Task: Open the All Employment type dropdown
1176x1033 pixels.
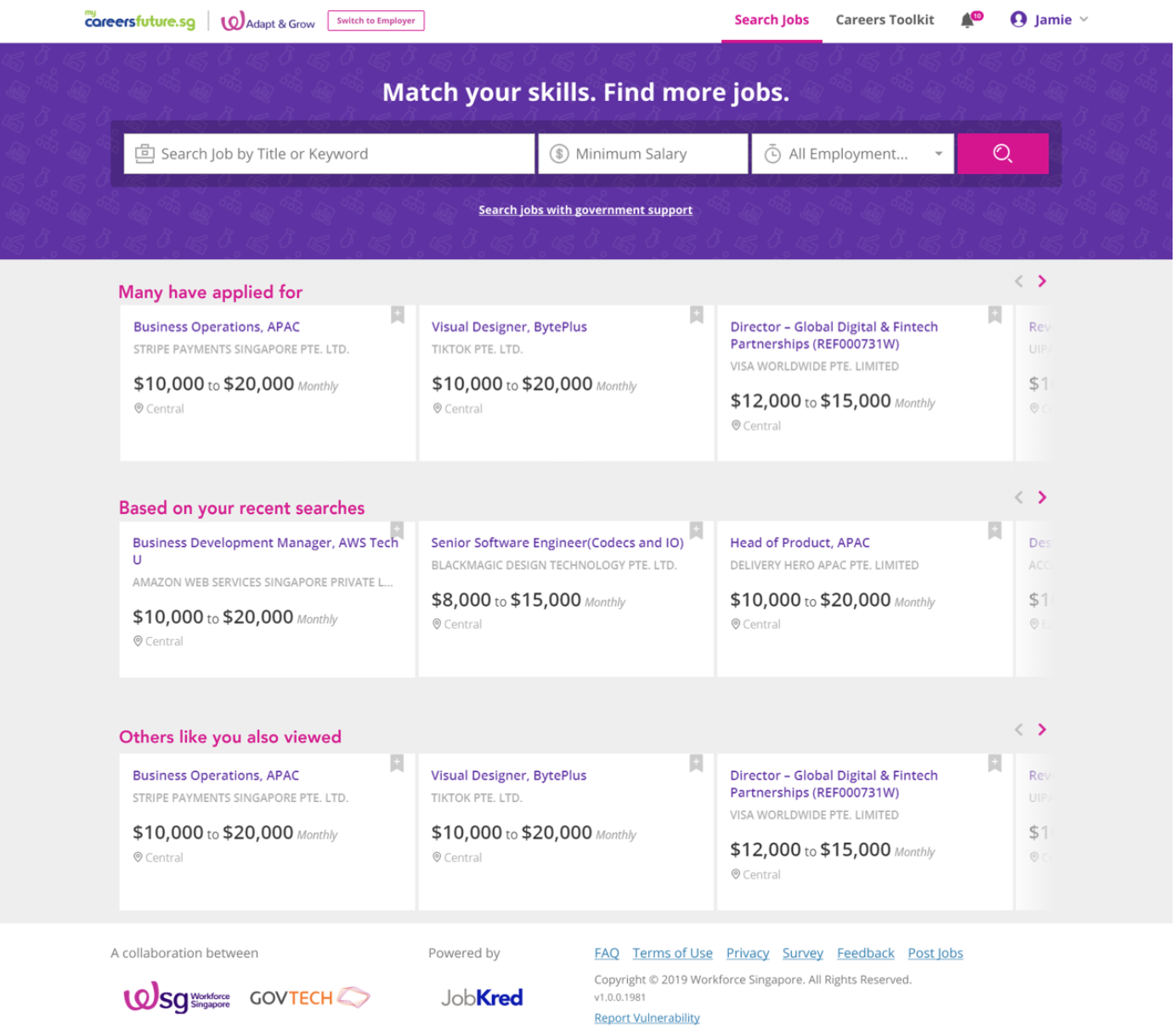Action: pos(855,154)
